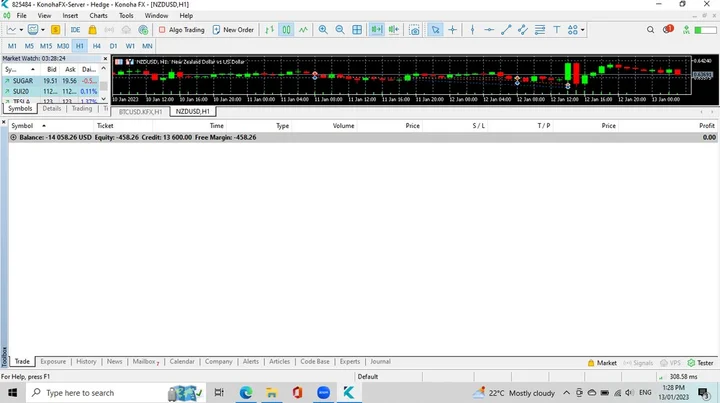The height and width of the screenshot is (403, 720).
Task: Switch to BTCUSD.KFX,H1 chart tab
Action: coord(140,112)
